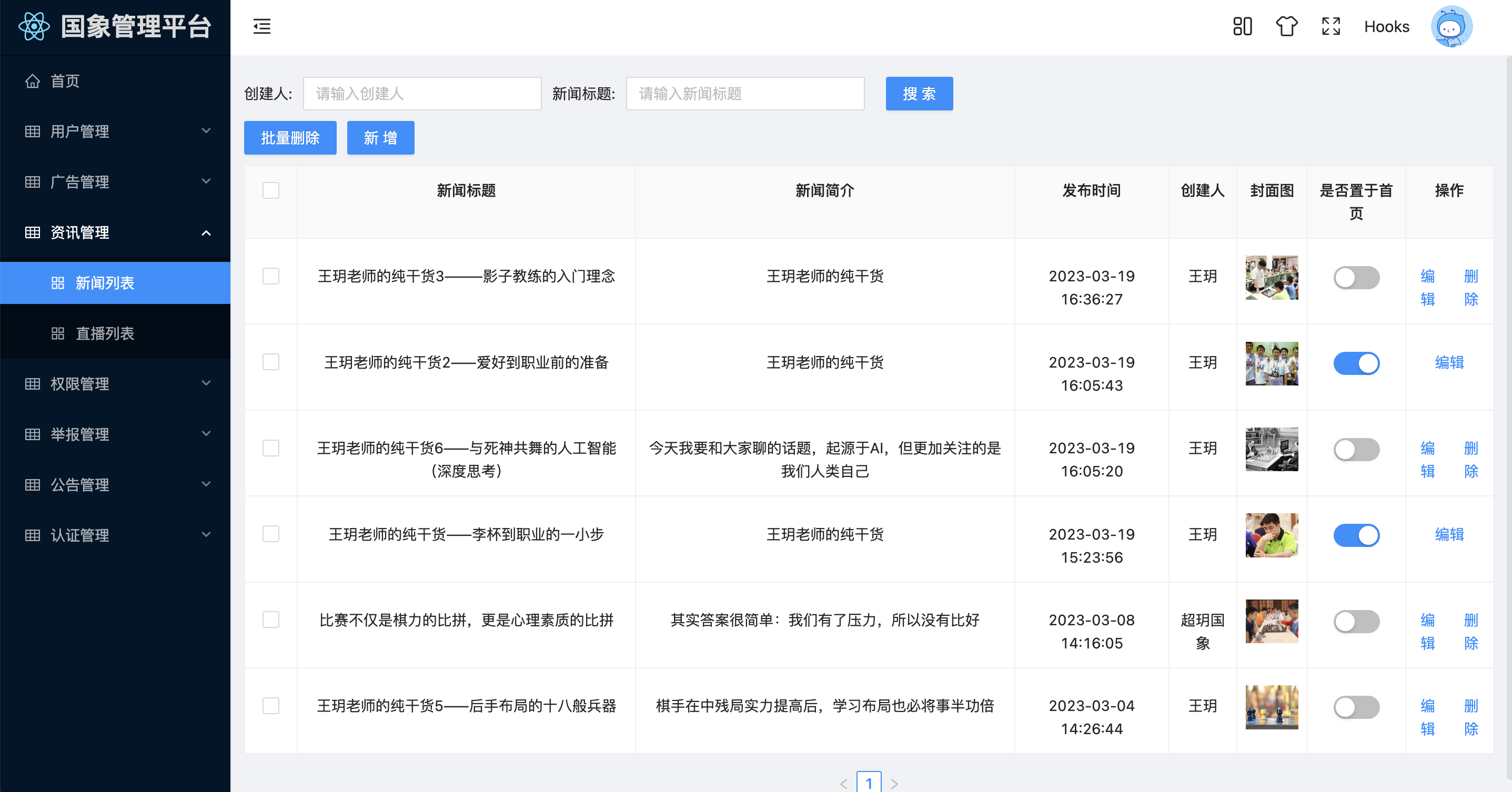Open cover thumbnail of 比赛不仅是棋力的比拼 row
Screen dimensions: 1512x792
pyautogui.click(x=1272, y=621)
